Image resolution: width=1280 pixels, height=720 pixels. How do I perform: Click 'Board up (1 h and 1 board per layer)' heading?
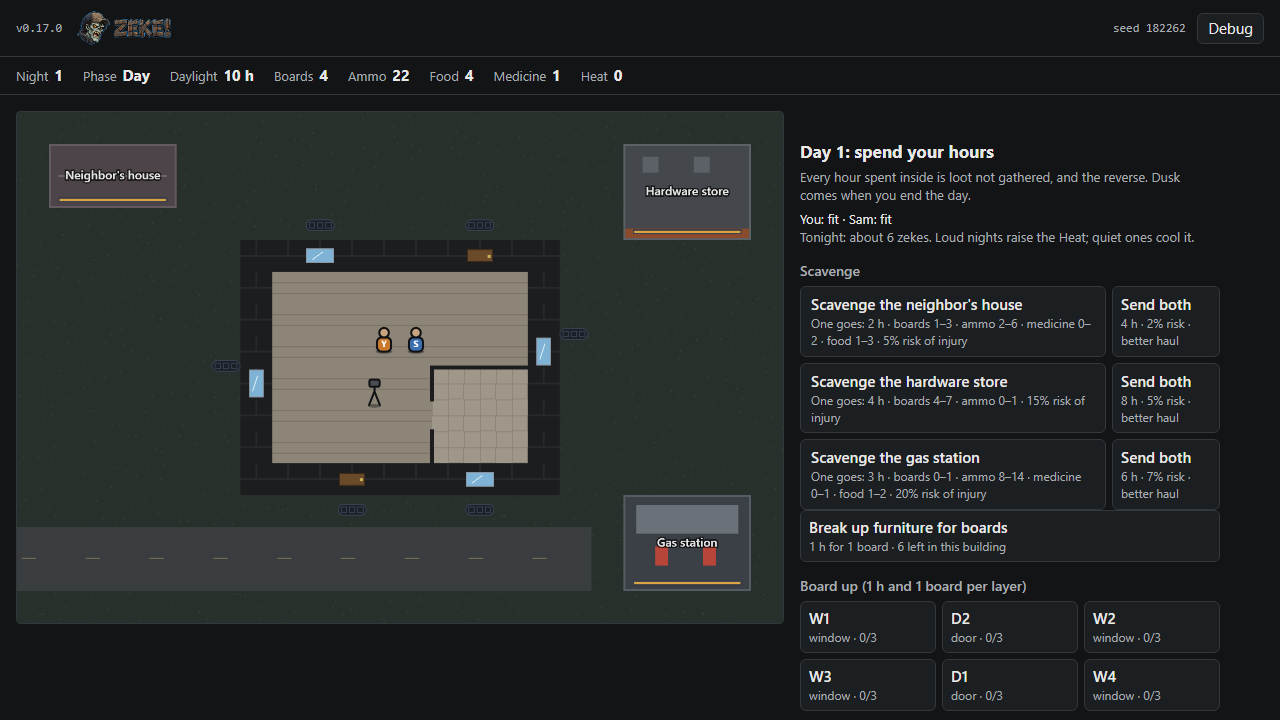(x=913, y=586)
